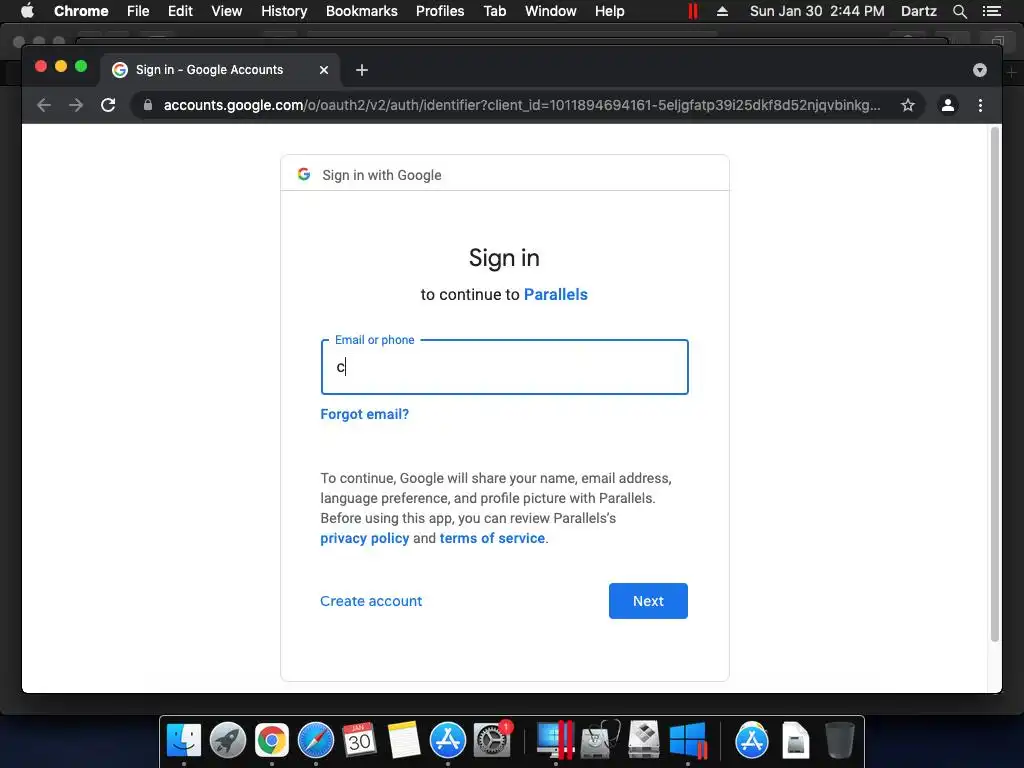Open the Parallels link in heading
The width and height of the screenshot is (1024, 768).
click(556, 295)
